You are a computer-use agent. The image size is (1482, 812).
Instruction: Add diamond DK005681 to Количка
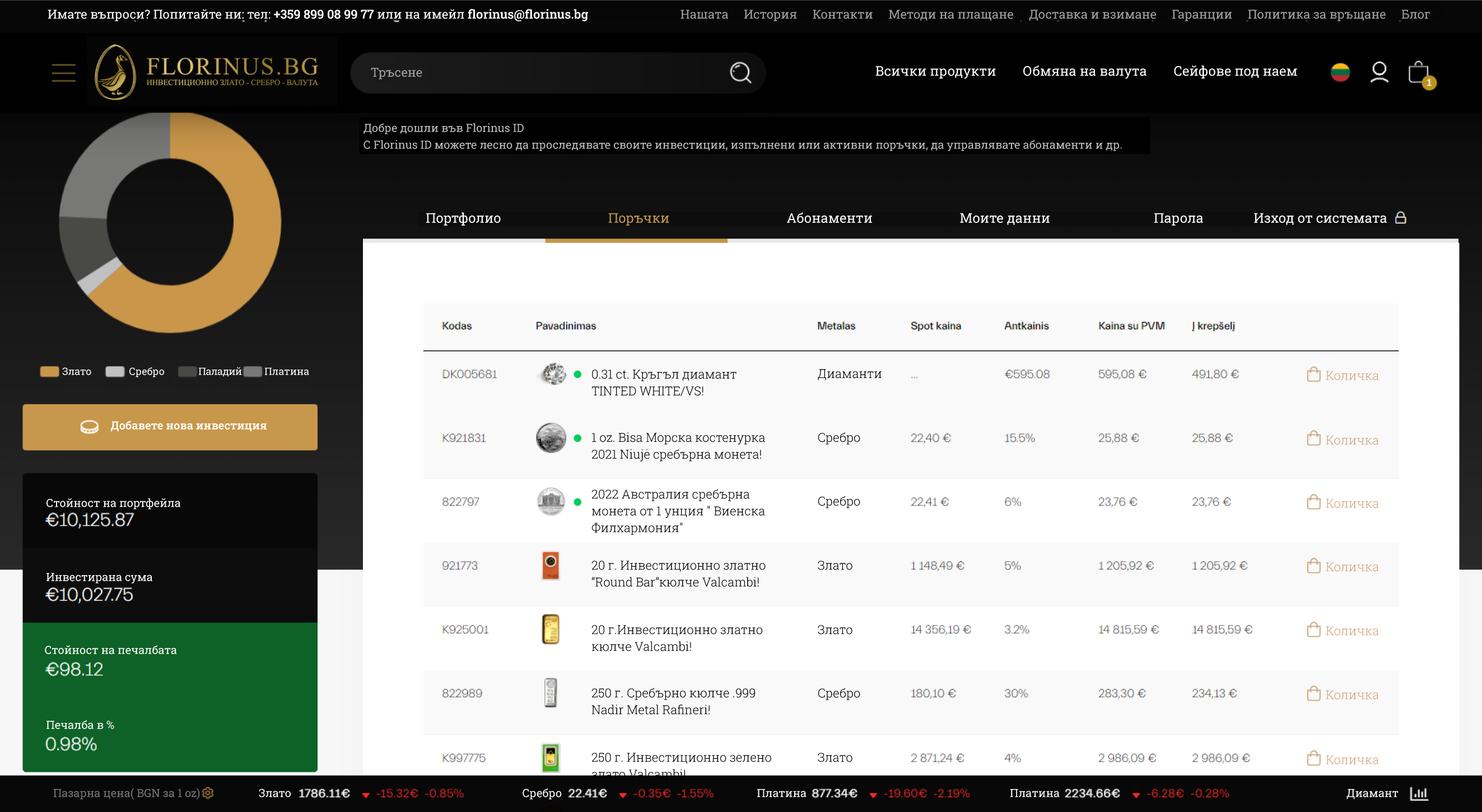pyautogui.click(x=1342, y=375)
